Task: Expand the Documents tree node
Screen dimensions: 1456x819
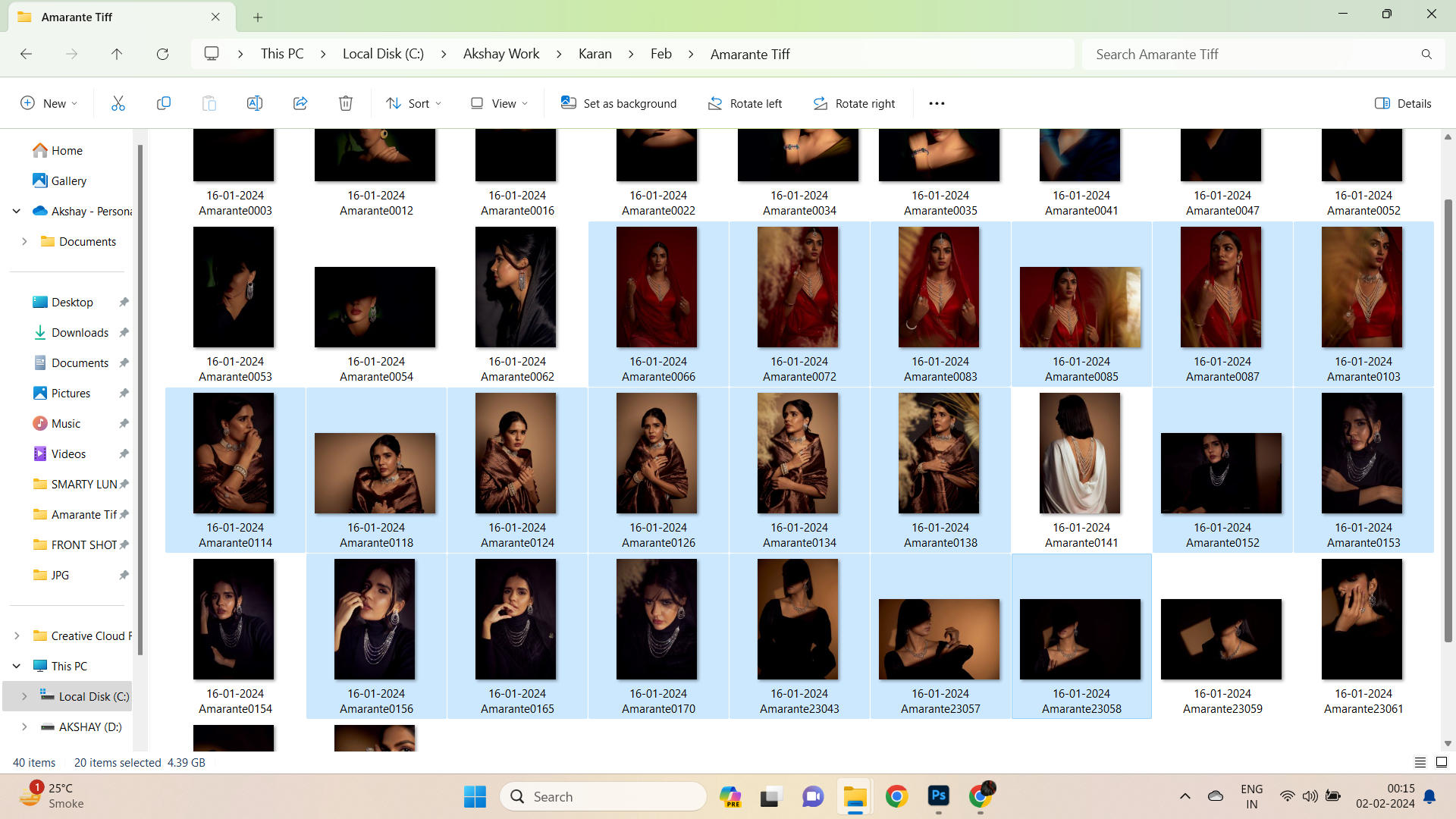Action: 24,241
